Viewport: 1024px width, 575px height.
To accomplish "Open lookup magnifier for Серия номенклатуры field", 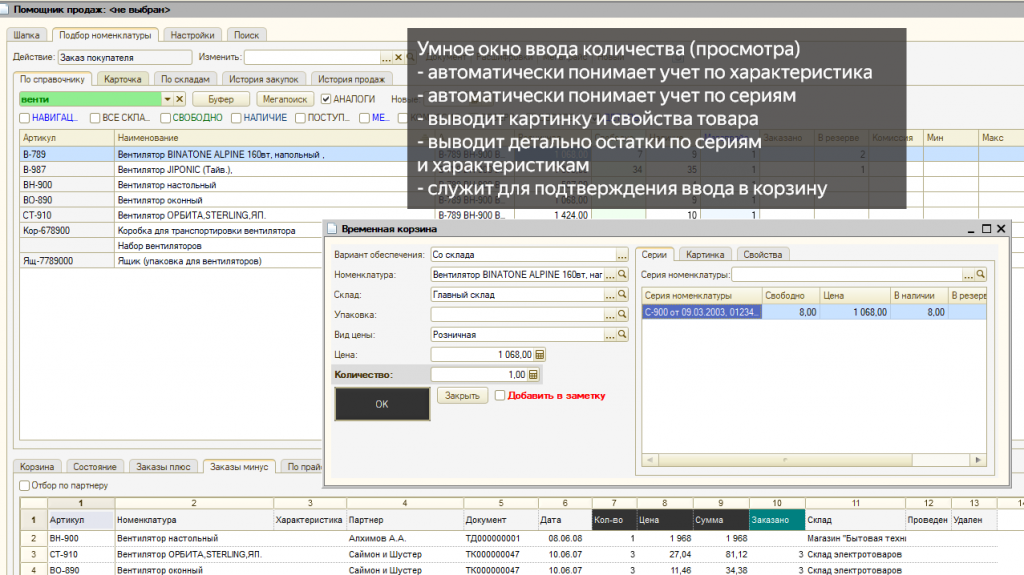I will pos(980,275).
